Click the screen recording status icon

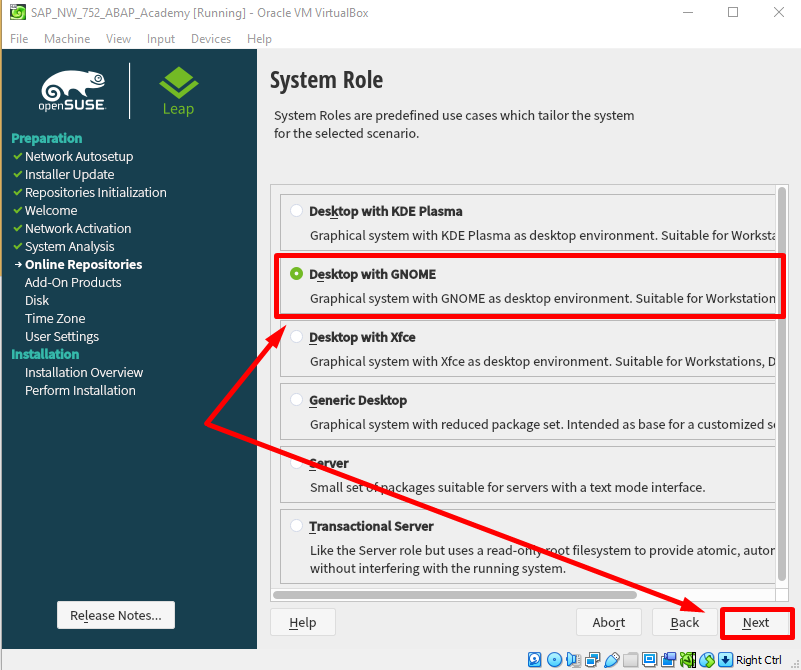click(668, 660)
